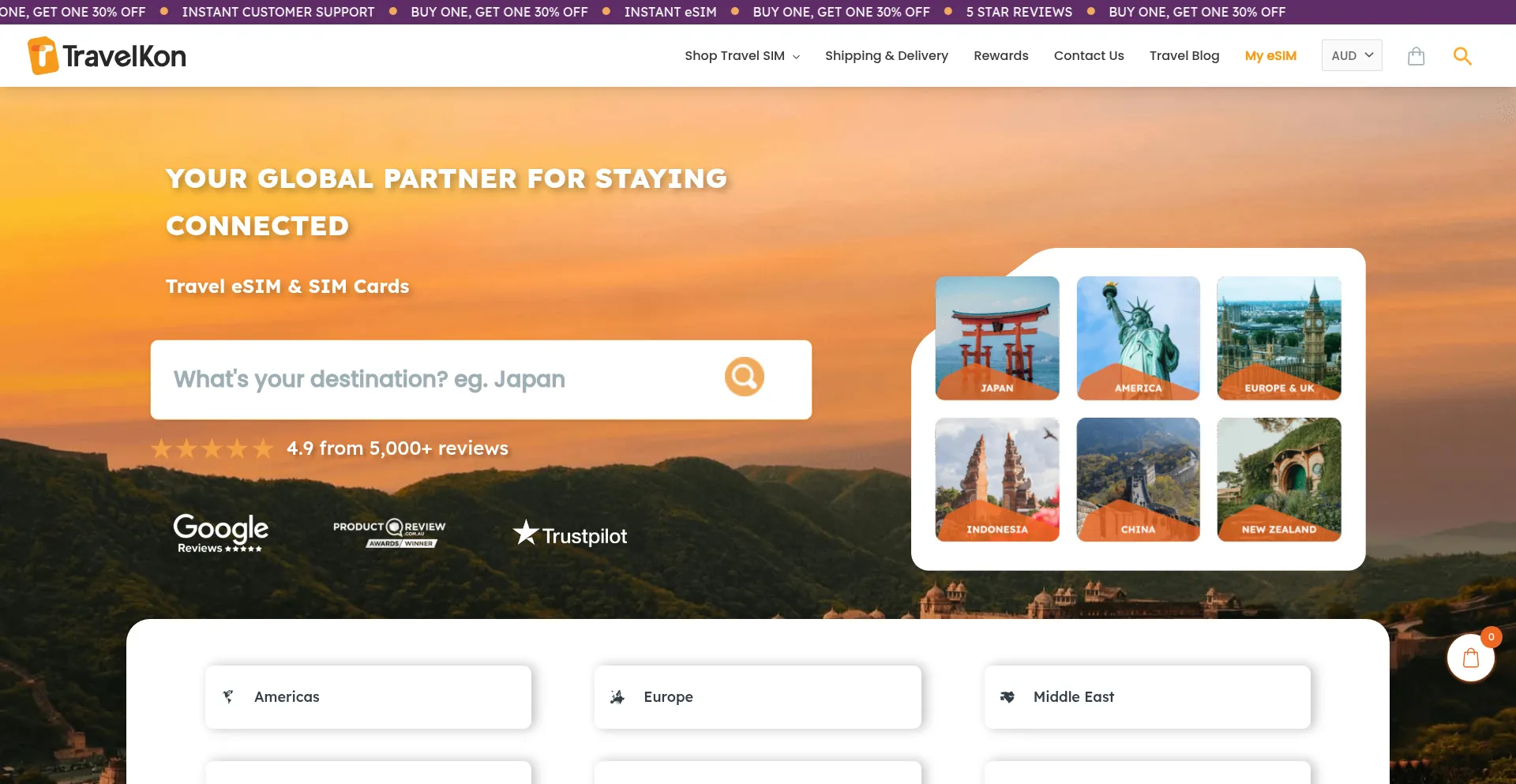
Task: Open the shopping bag icon in header
Action: [1416, 56]
